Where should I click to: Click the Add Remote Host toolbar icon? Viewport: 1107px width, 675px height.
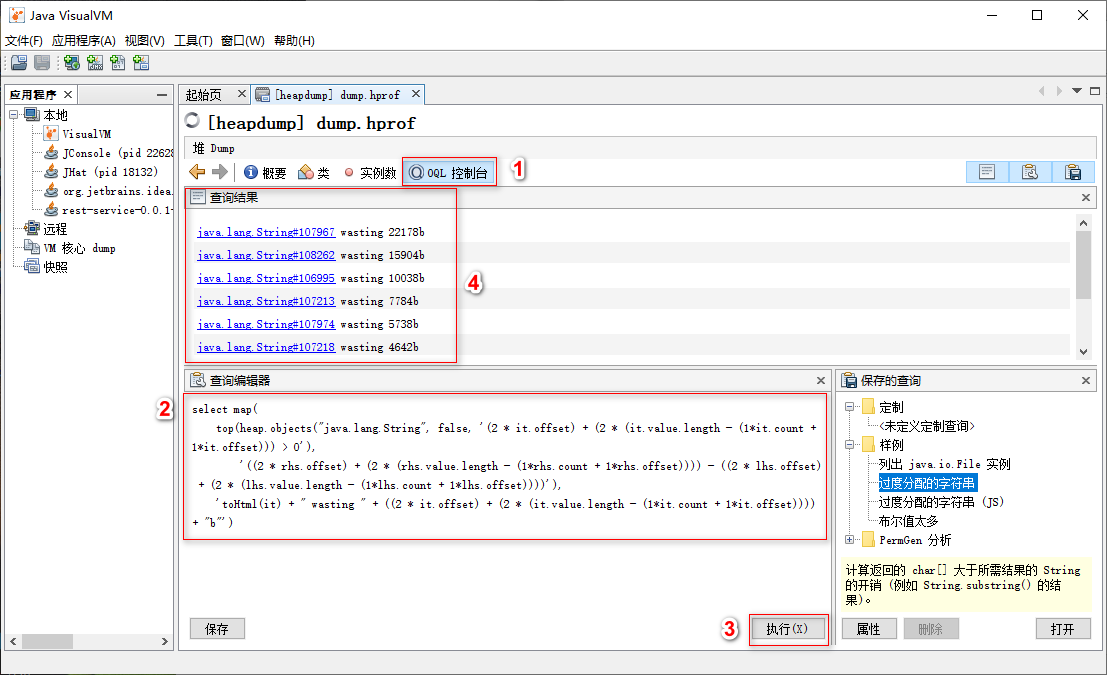tap(71, 63)
